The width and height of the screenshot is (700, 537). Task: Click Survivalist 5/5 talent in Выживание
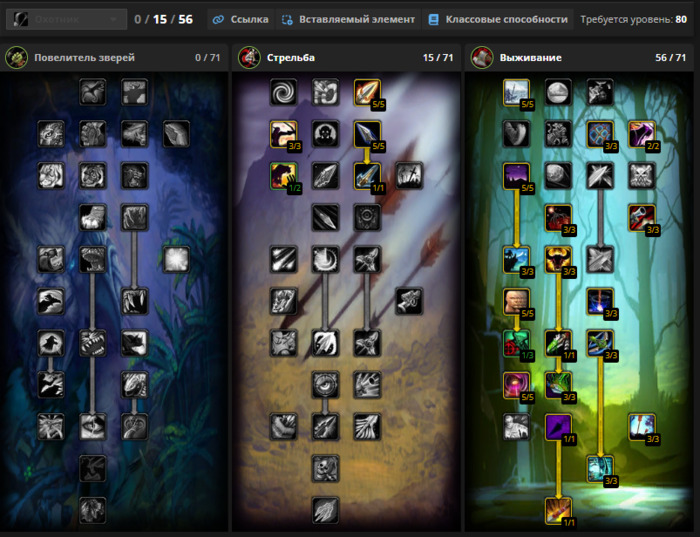517,176
